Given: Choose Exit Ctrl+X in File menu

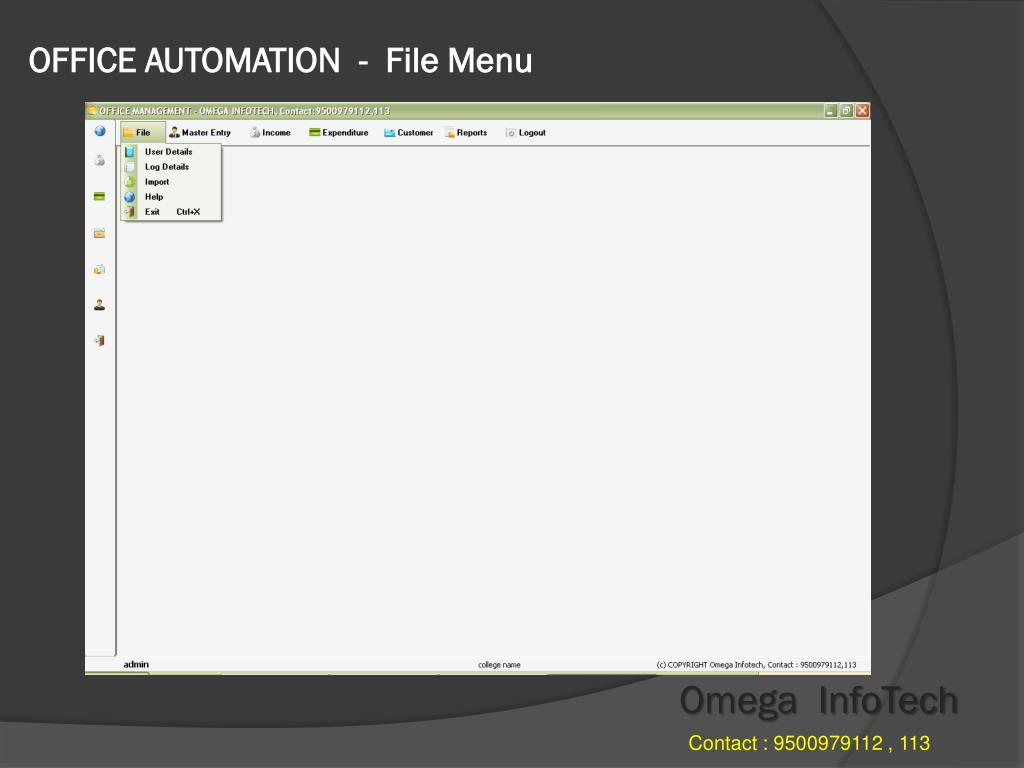Looking at the screenshot, I should [172, 212].
